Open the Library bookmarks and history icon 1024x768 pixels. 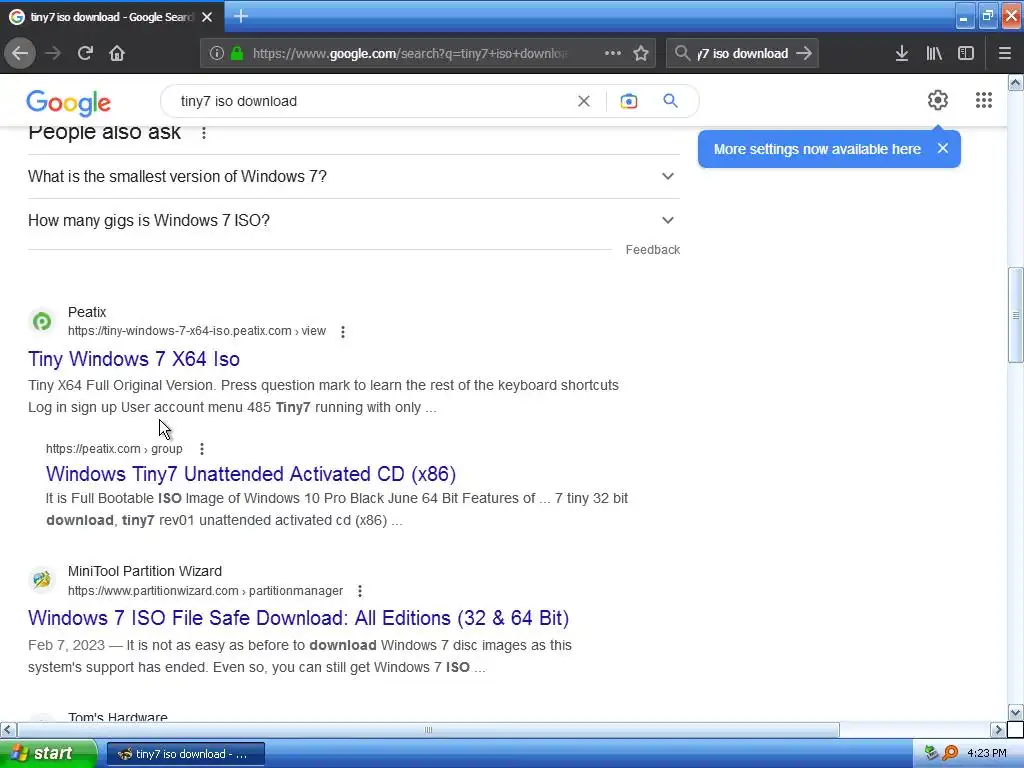[x=934, y=53]
